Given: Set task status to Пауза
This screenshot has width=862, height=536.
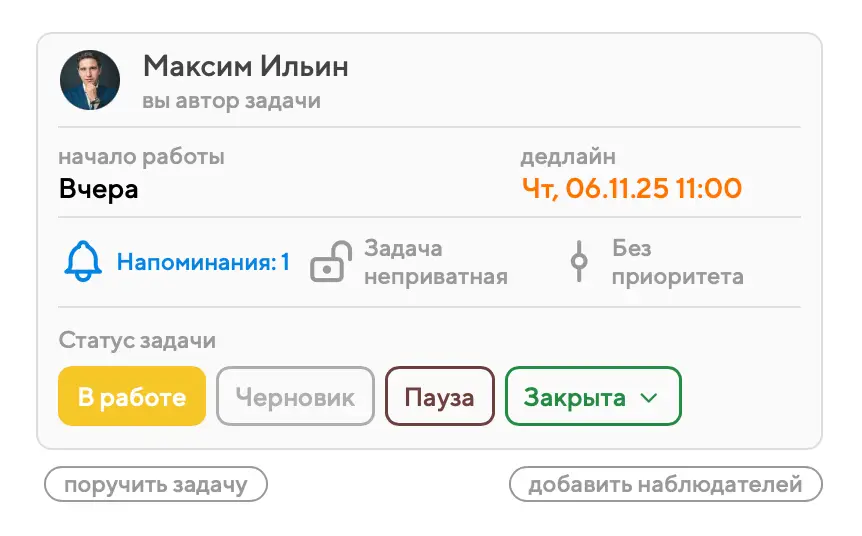Looking at the screenshot, I should (439, 397).
